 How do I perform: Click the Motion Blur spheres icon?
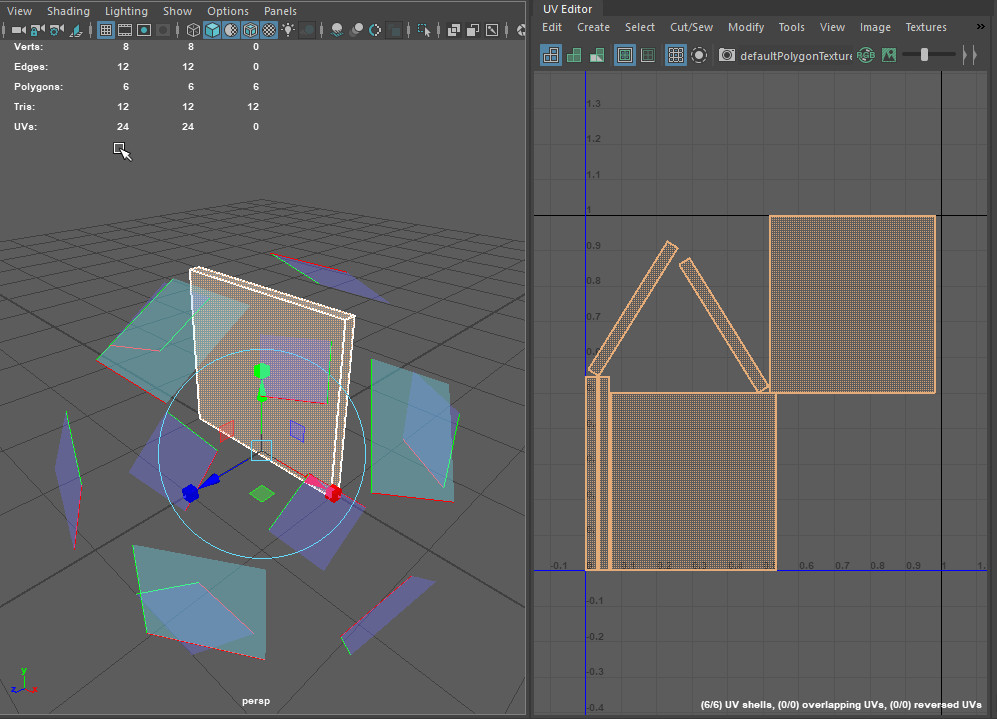click(x=356, y=30)
